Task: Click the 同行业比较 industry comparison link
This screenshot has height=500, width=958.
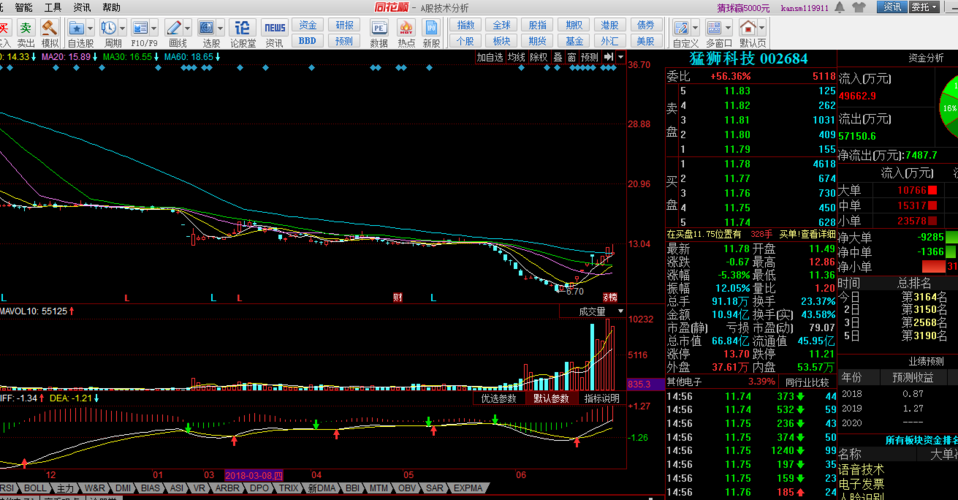Action: 807,382
